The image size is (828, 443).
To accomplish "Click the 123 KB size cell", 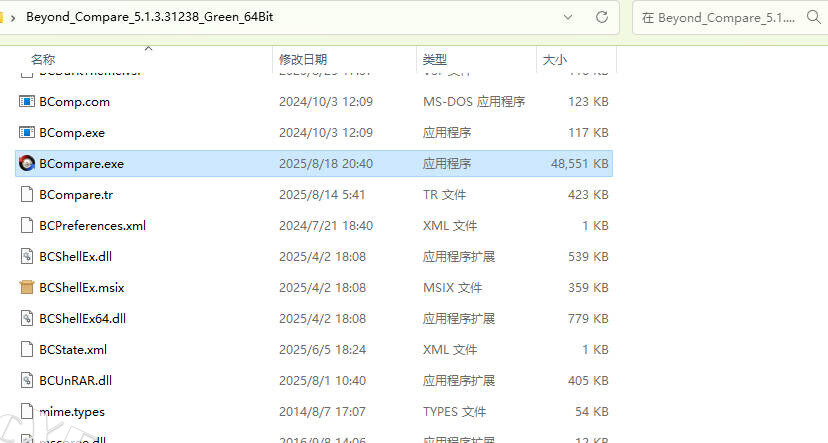I will click(588, 101).
